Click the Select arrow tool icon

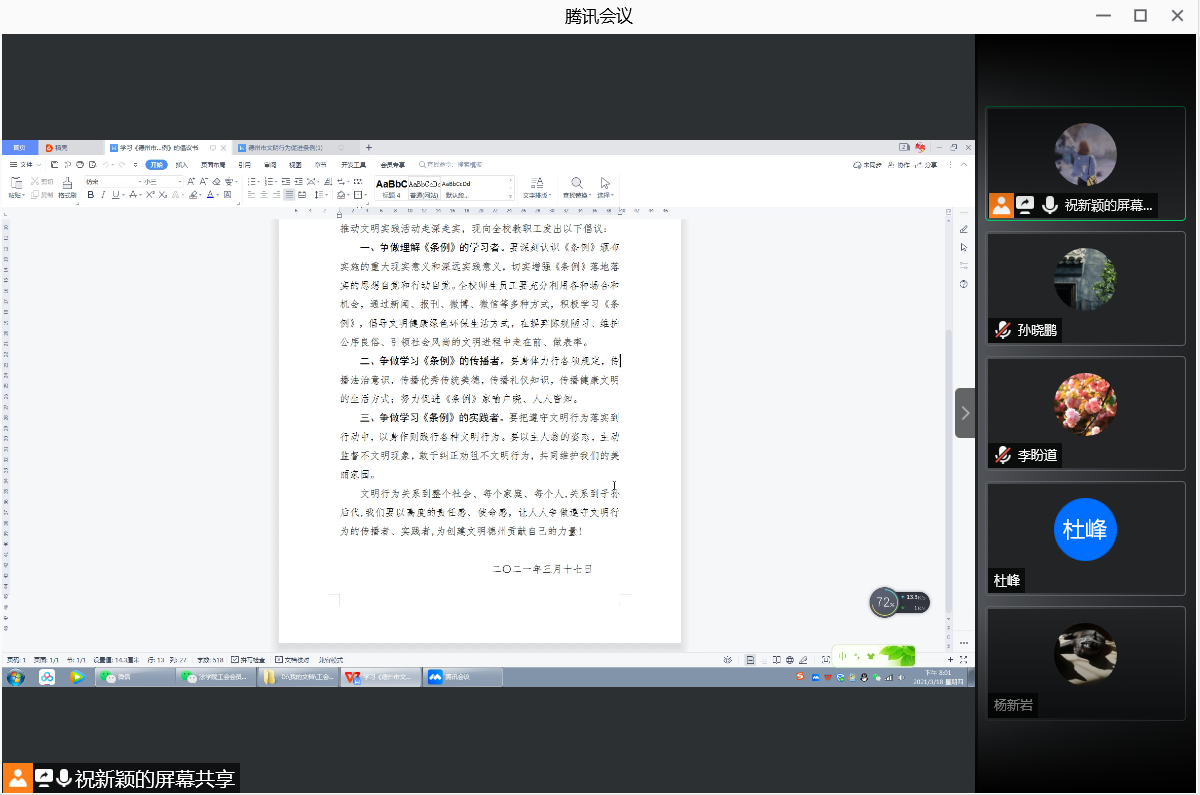(x=605, y=183)
